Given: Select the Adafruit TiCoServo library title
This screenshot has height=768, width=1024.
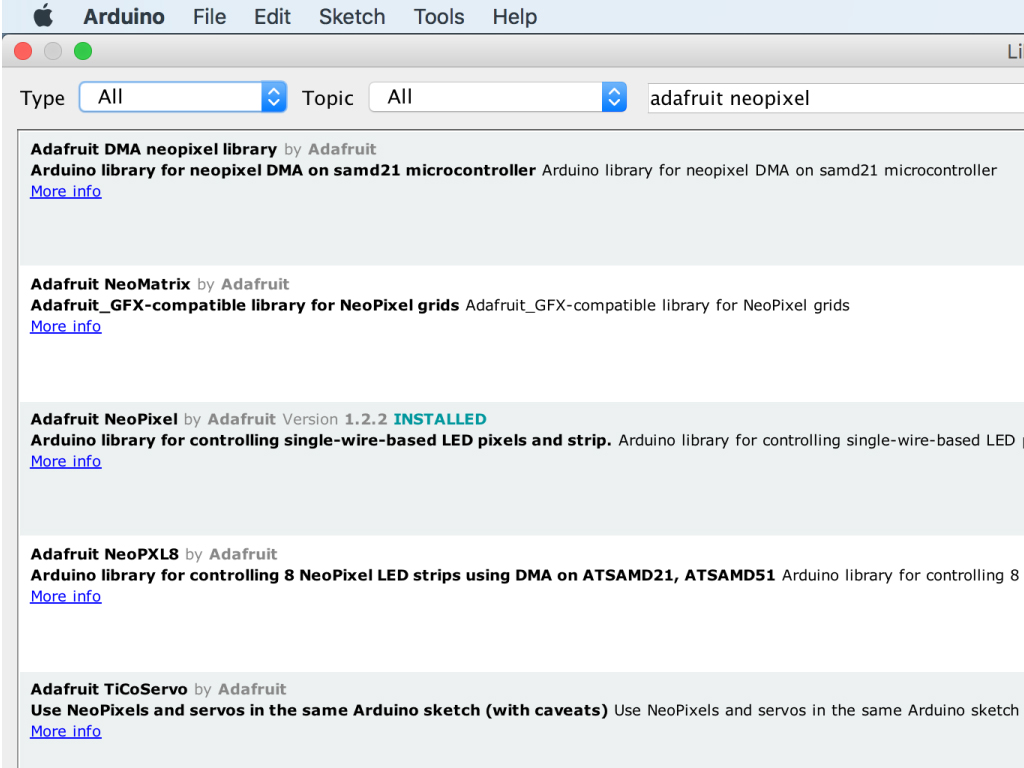Looking at the screenshot, I should click(109, 690).
